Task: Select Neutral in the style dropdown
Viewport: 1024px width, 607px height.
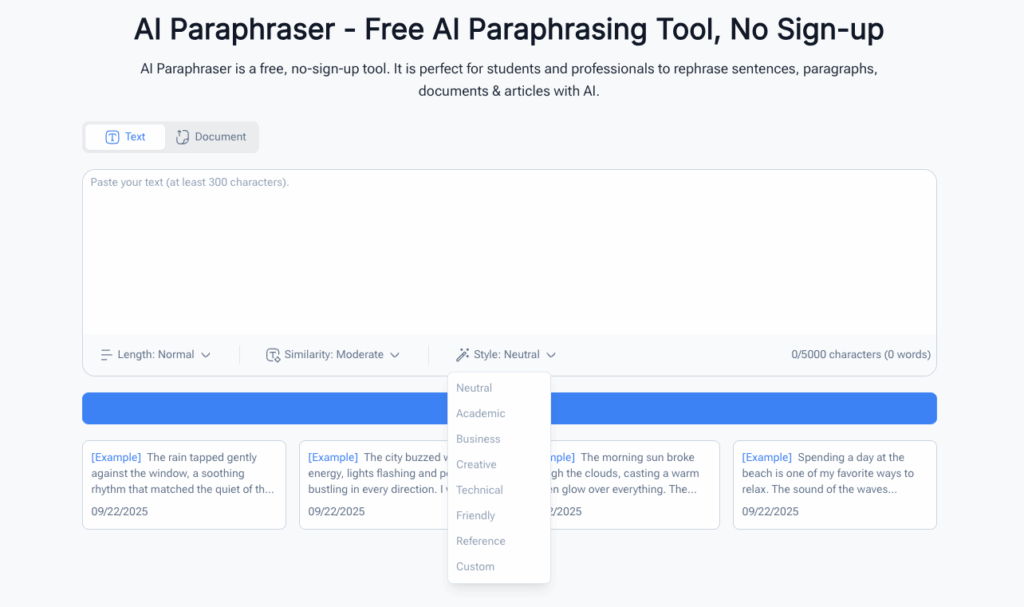Action: click(474, 388)
